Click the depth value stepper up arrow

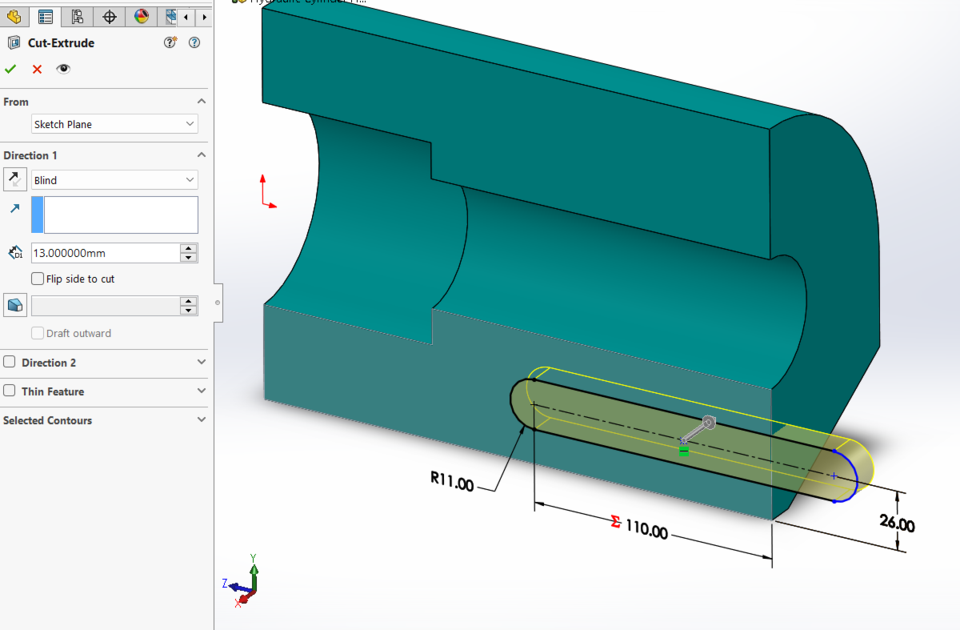click(x=188, y=247)
